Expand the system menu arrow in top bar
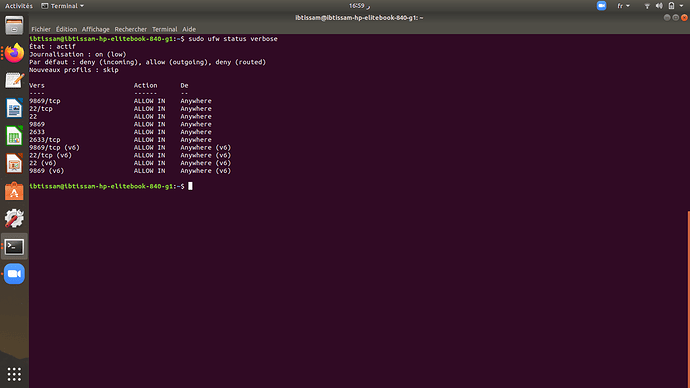Image resolution: width=690 pixels, height=388 pixels. (681, 6)
